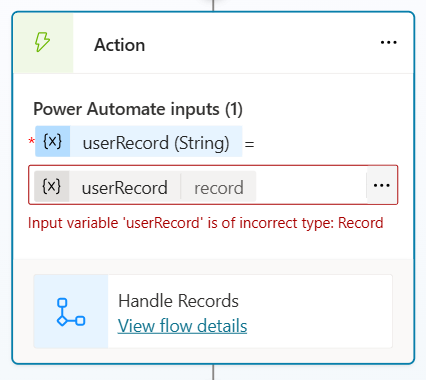The width and height of the screenshot is (426, 380).
Task: Click the Power Automate inputs (1) heading
Action: pos(138,109)
